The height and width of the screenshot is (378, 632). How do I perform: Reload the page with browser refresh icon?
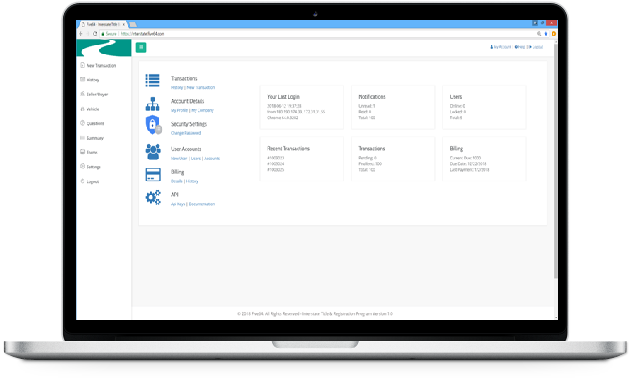95,34
